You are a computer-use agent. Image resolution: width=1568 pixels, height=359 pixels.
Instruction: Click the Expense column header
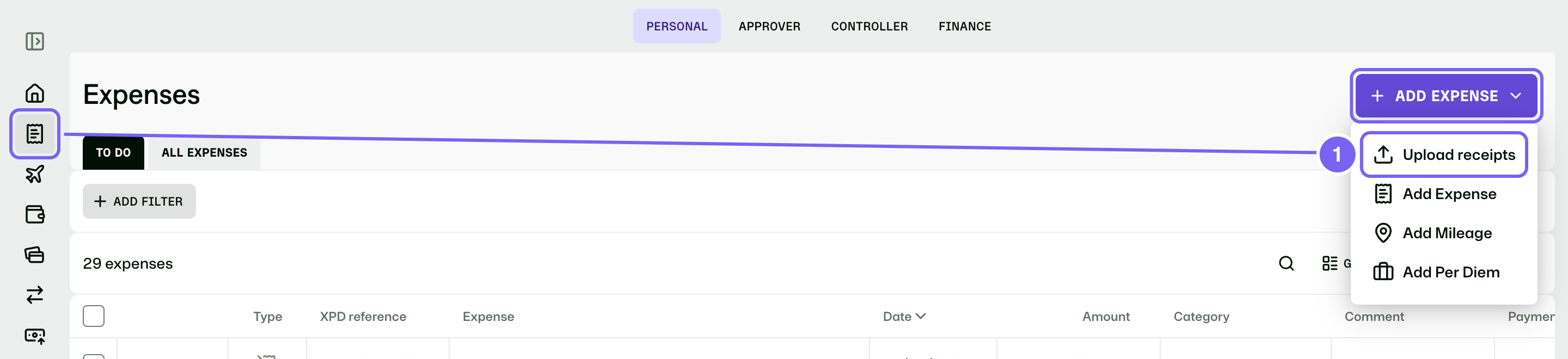488,317
